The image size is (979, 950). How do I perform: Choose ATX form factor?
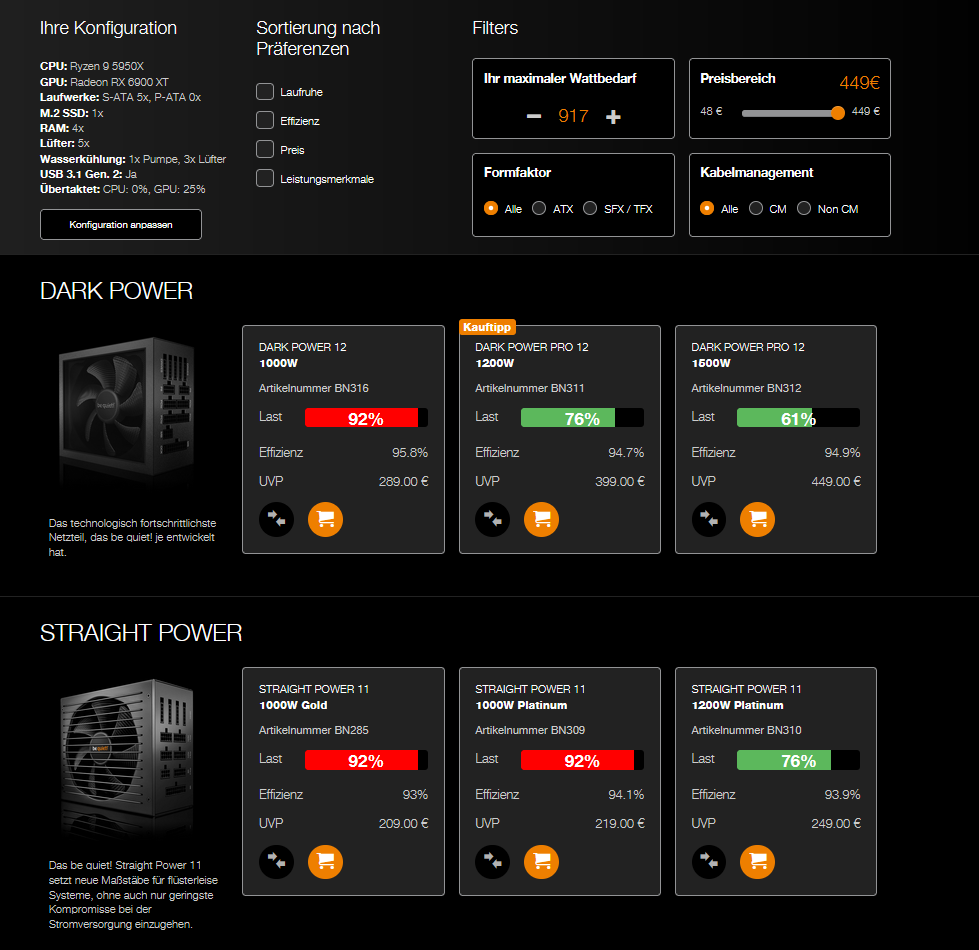539,208
